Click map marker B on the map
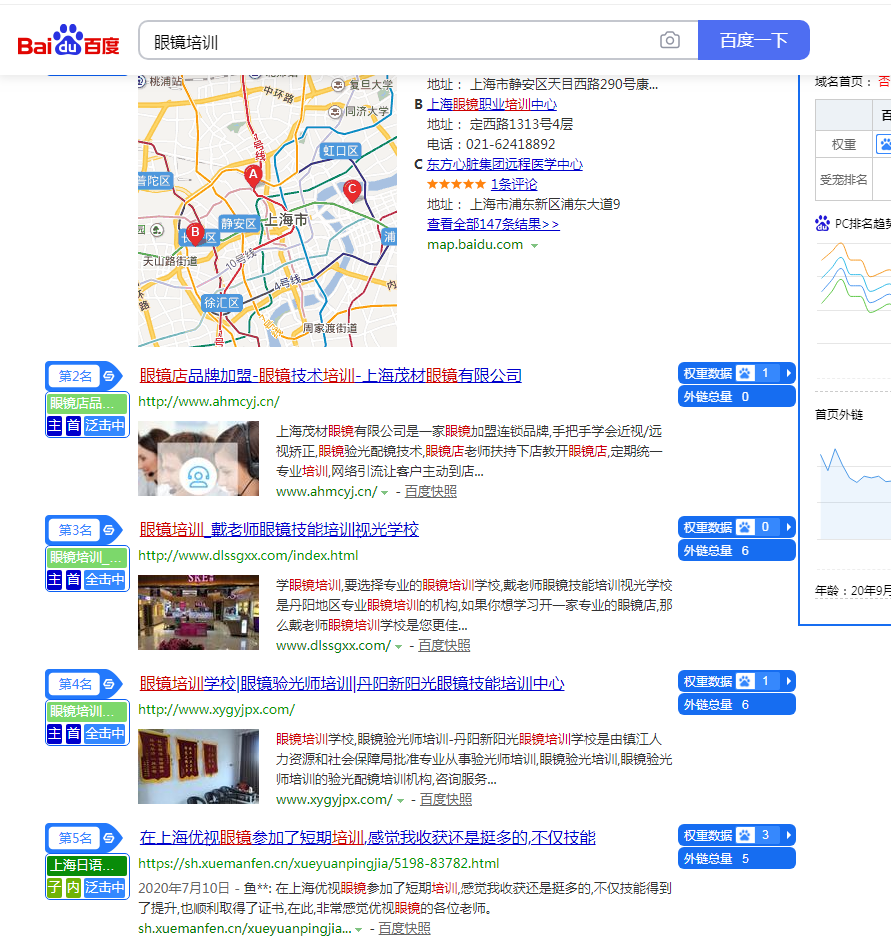This screenshot has height=939, width=891. coord(195,233)
